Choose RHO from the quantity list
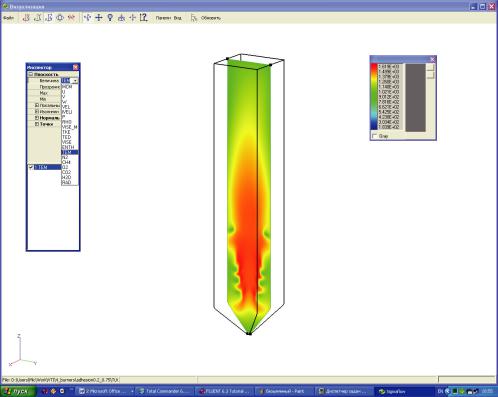 click(x=70, y=122)
